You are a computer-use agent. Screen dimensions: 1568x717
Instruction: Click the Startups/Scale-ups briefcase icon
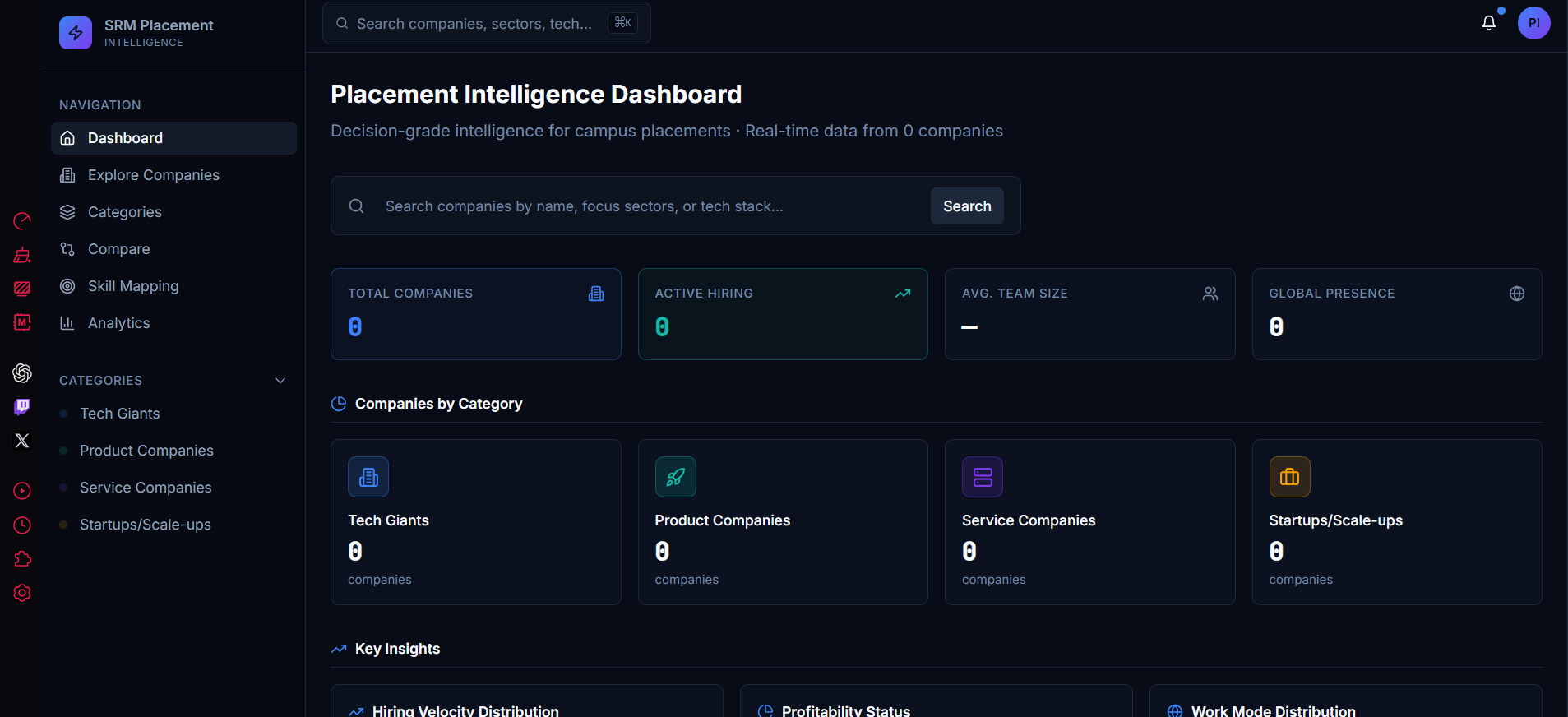(1290, 477)
